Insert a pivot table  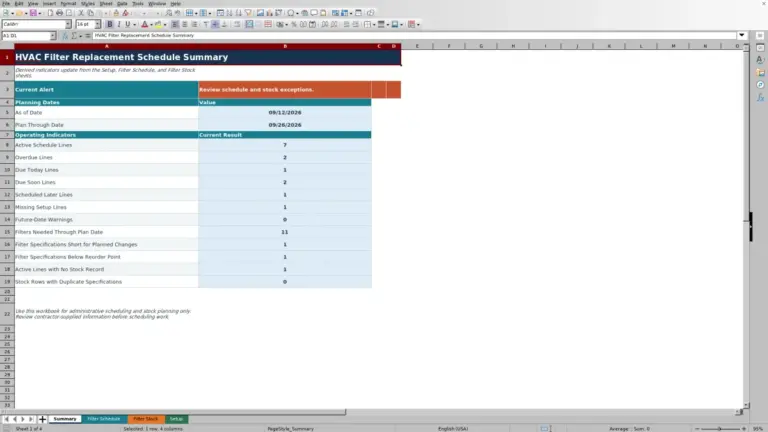[x=279, y=13]
